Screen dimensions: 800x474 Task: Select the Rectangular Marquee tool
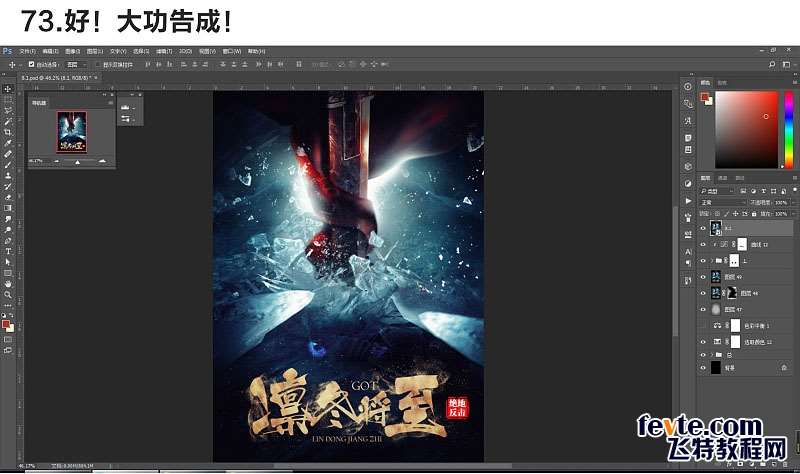[x=8, y=99]
